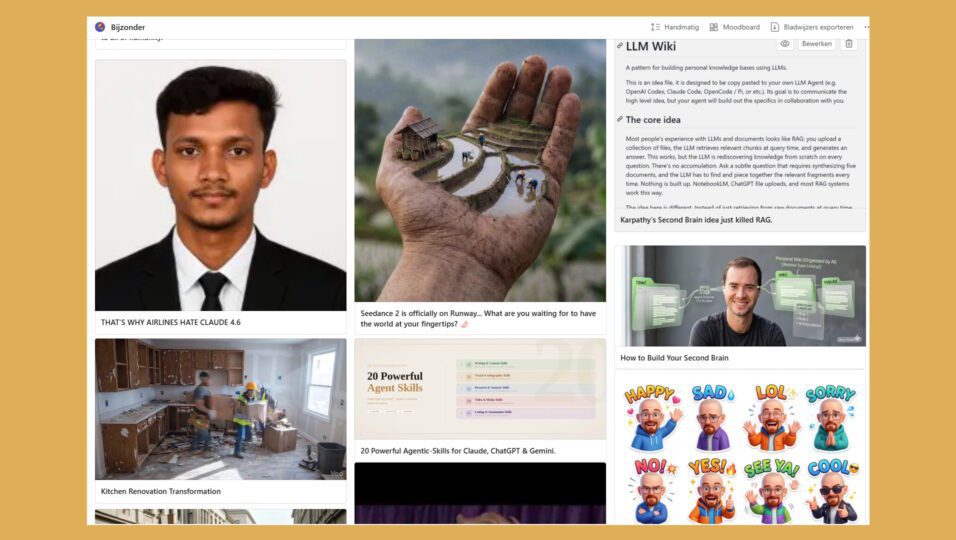Open the Bijzonder collection title
956x540 pixels.
pyautogui.click(x=128, y=27)
